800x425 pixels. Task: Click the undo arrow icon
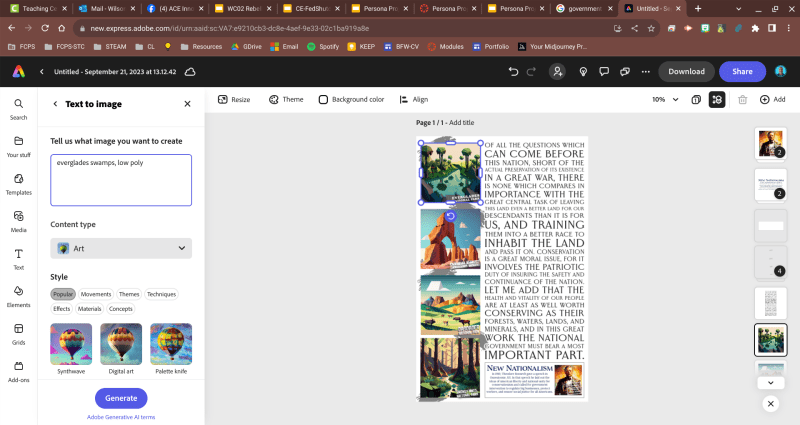tap(513, 72)
